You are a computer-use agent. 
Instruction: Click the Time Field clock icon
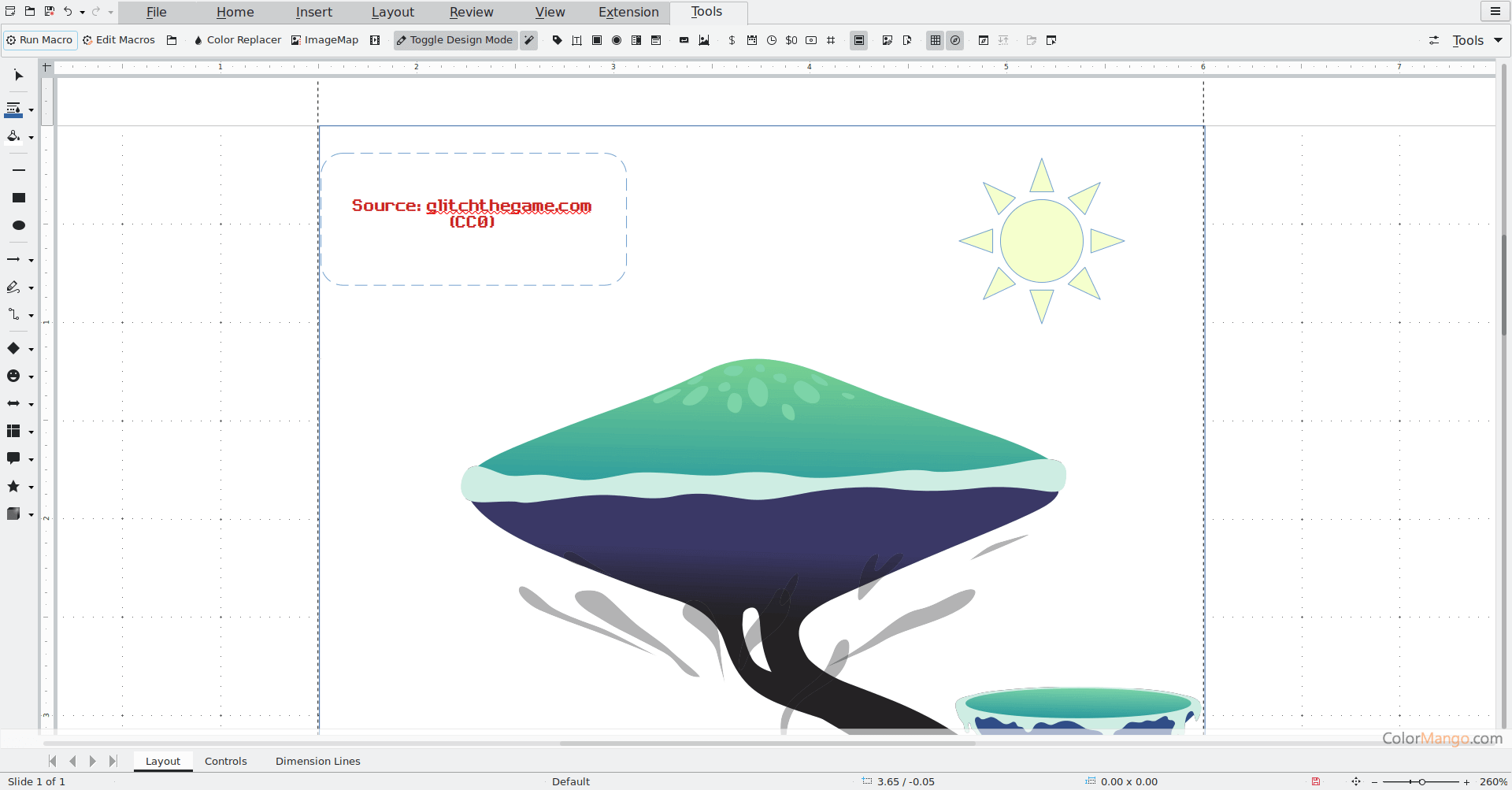click(x=772, y=40)
